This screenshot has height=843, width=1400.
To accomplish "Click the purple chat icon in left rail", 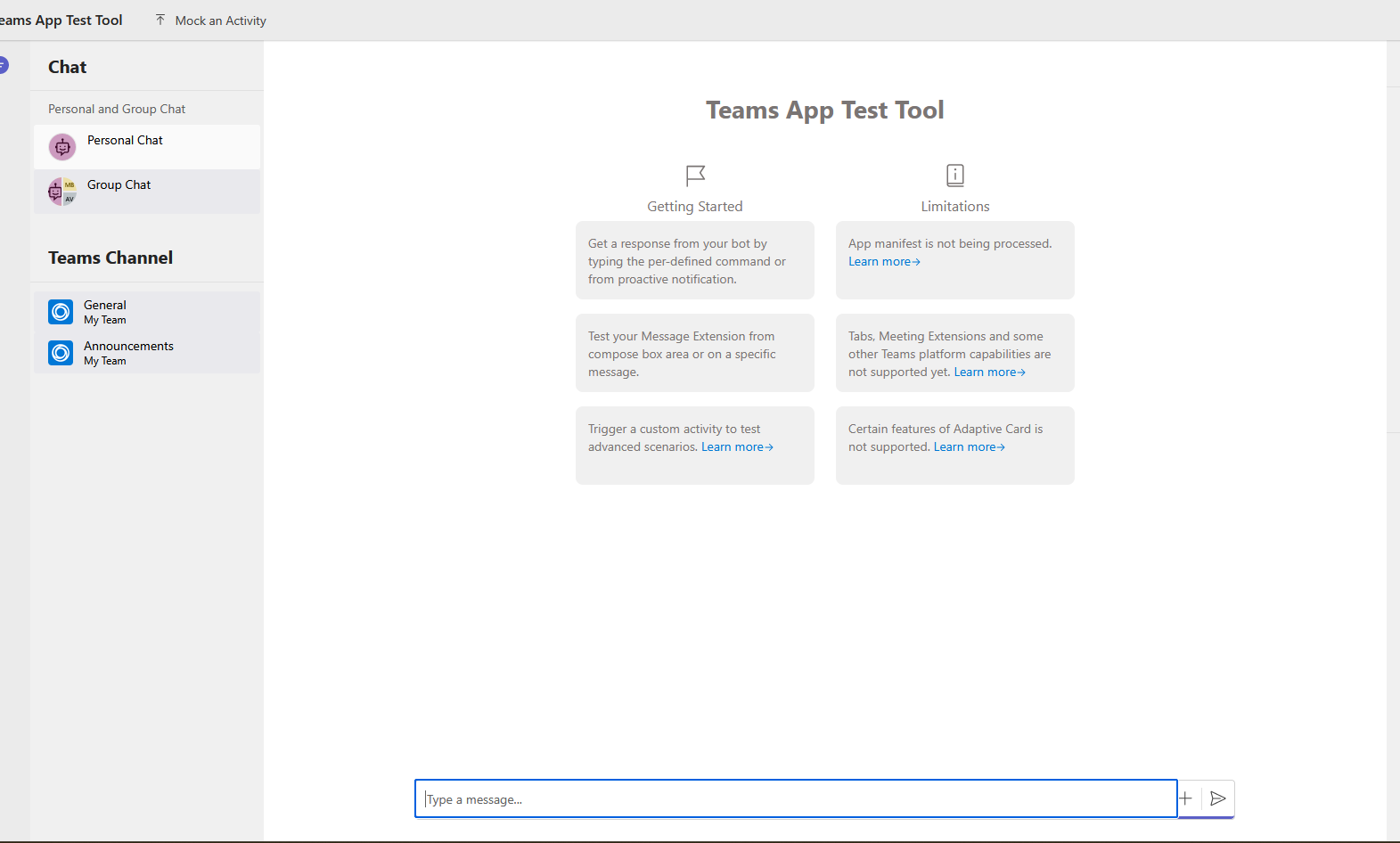I will tap(3, 65).
